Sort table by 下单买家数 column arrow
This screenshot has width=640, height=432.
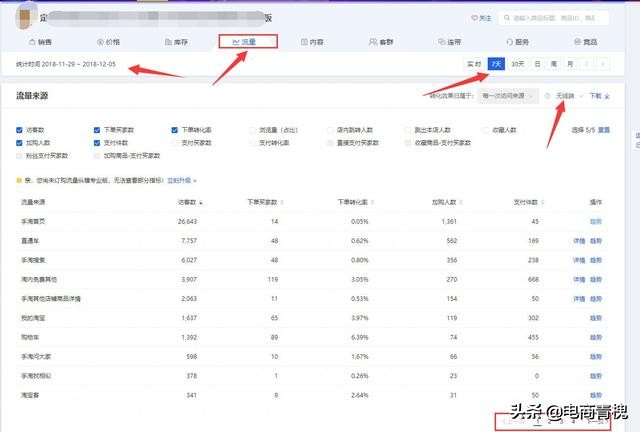[x=282, y=203]
